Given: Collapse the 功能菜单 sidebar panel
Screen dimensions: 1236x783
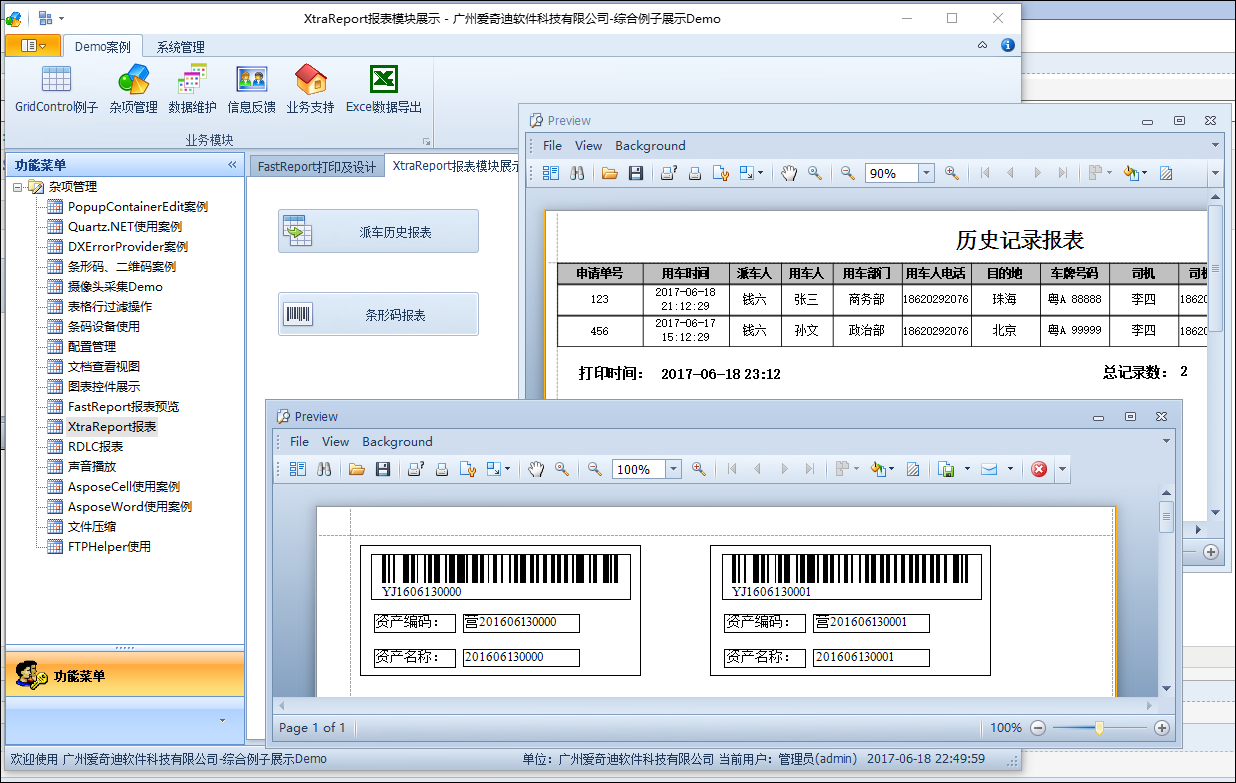Looking at the screenshot, I should (232, 165).
